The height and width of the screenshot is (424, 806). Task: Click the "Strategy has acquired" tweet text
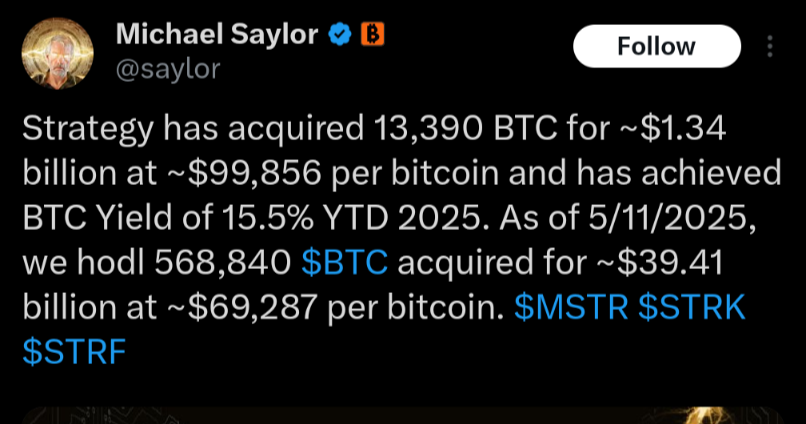pyautogui.click(x=193, y=128)
